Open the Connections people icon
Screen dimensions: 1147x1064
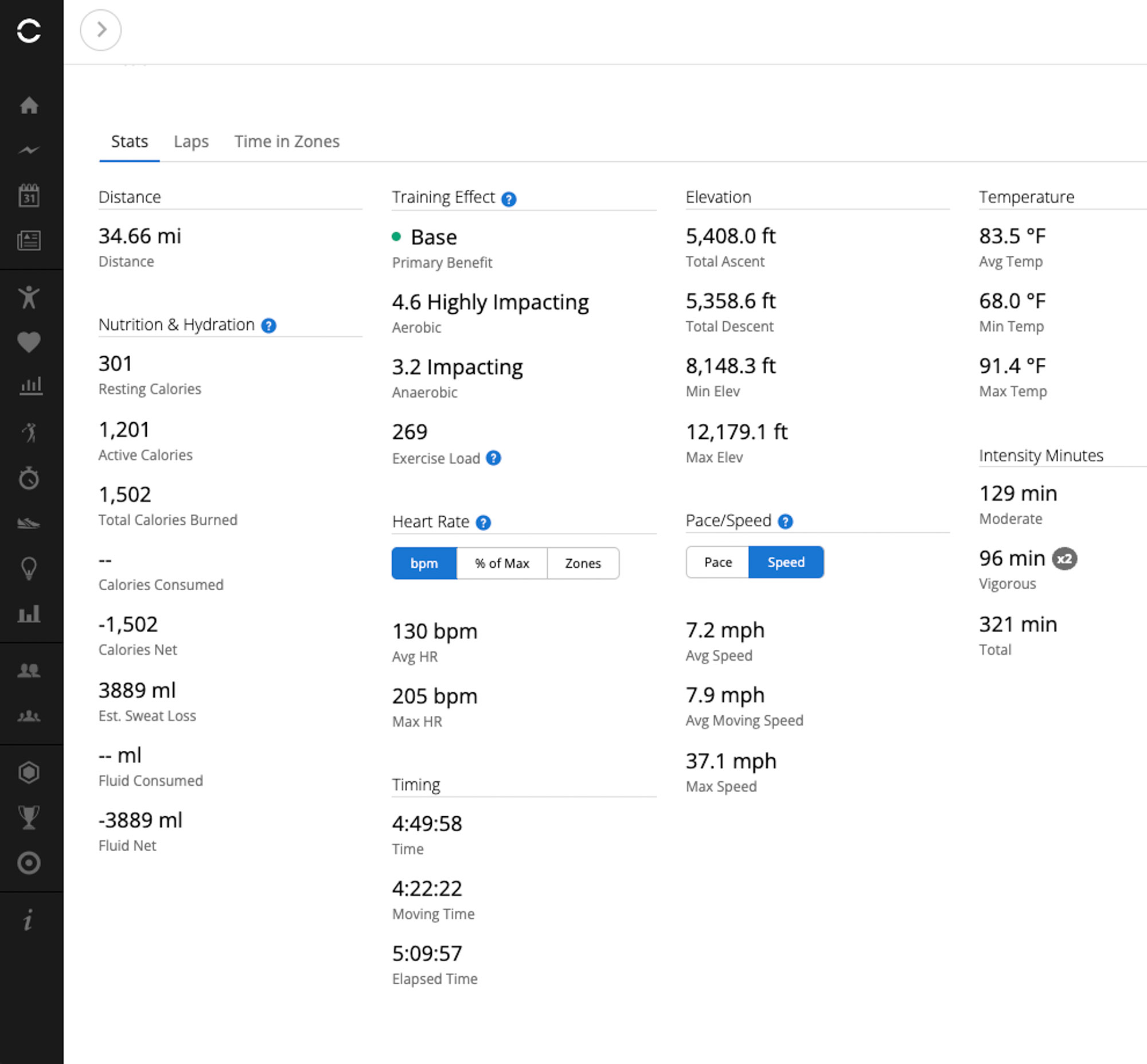29,670
